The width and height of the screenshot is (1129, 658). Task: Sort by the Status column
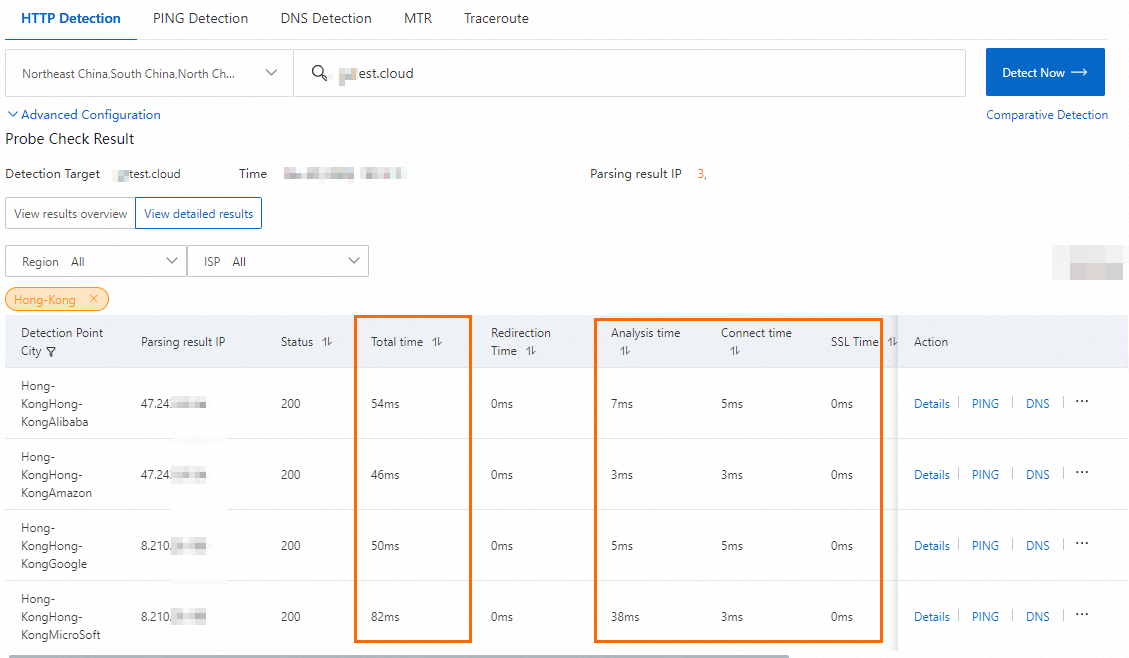pyautogui.click(x=327, y=342)
